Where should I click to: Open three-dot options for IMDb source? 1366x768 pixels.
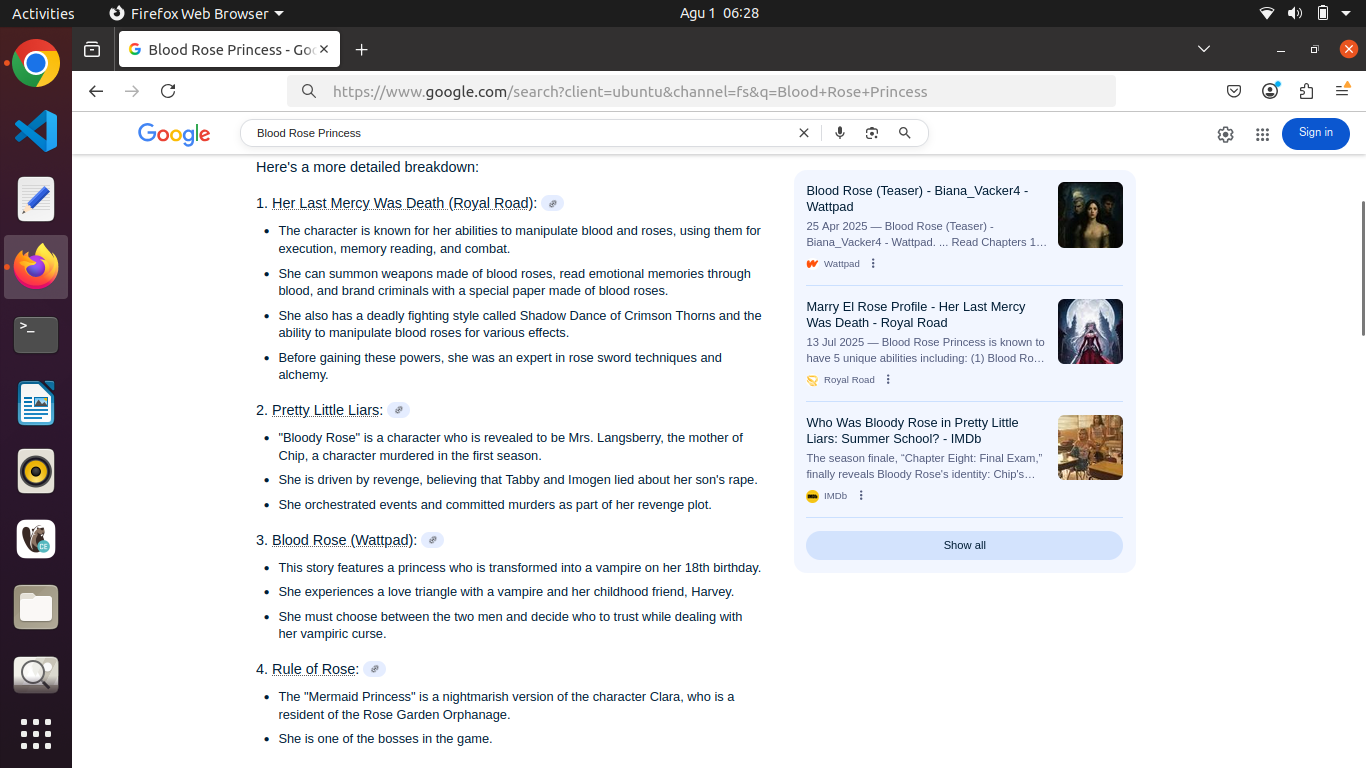pyautogui.click(x=861, y=496)
